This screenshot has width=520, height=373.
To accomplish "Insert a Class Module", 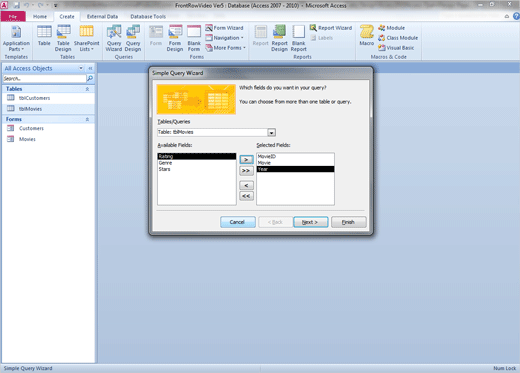I will (398, 38).
